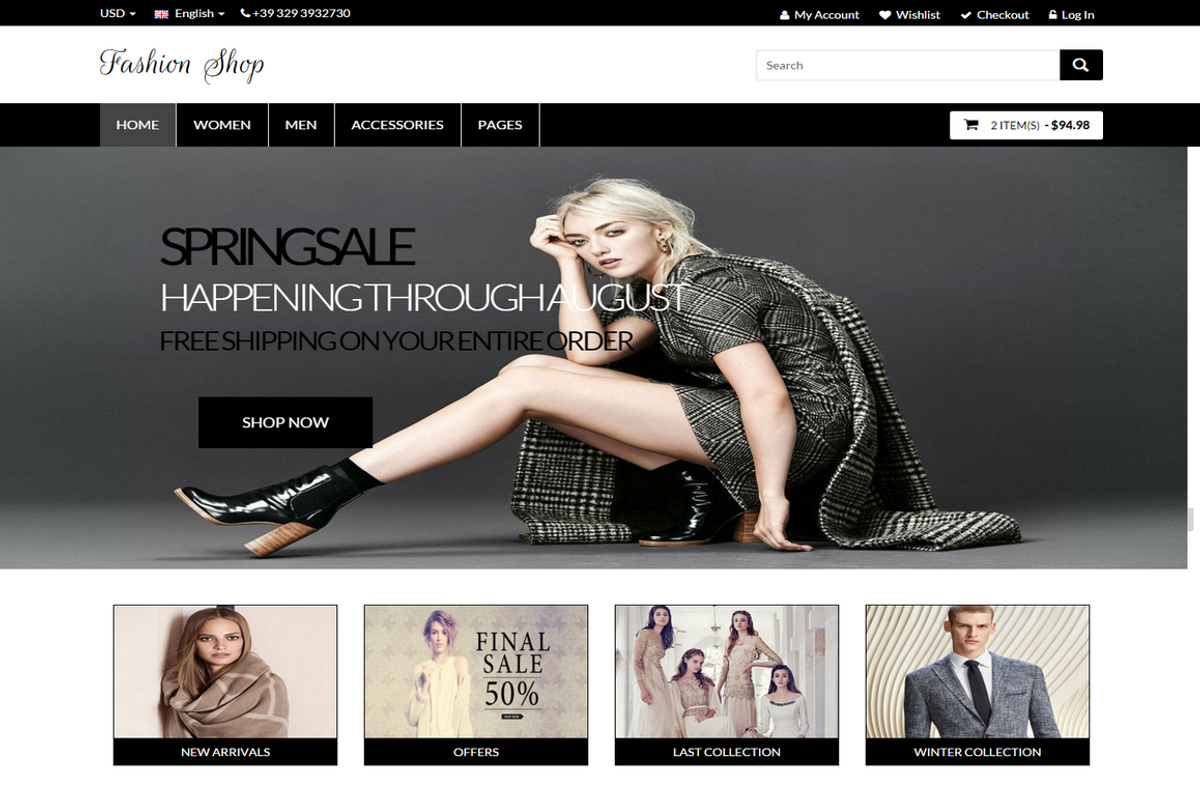Click the Log In padlock icon

click(1053, 15)
